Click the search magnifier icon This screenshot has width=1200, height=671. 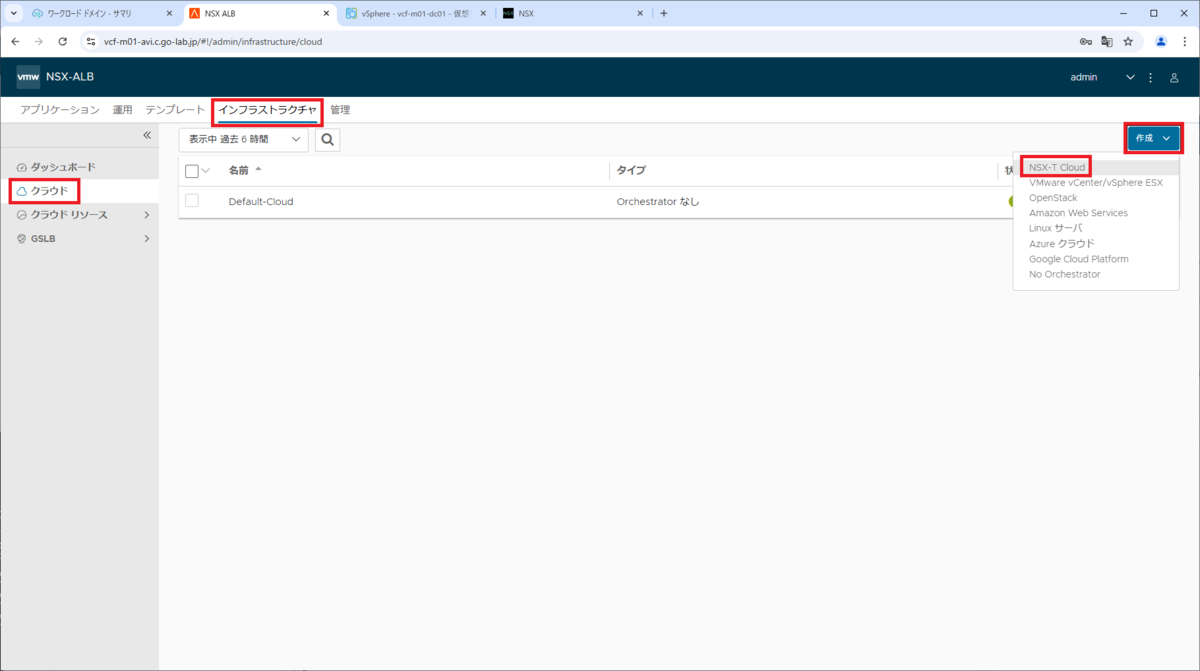coord(327,139)
